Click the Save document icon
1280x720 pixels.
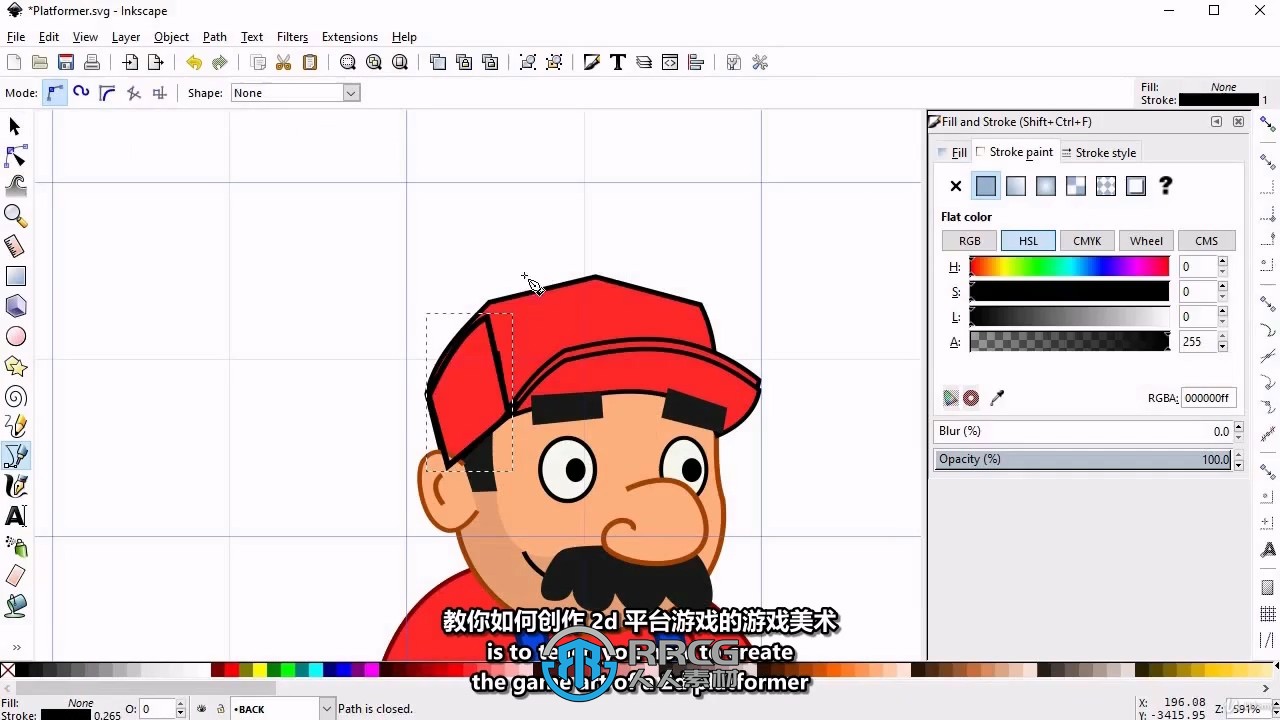coord(66,62)
